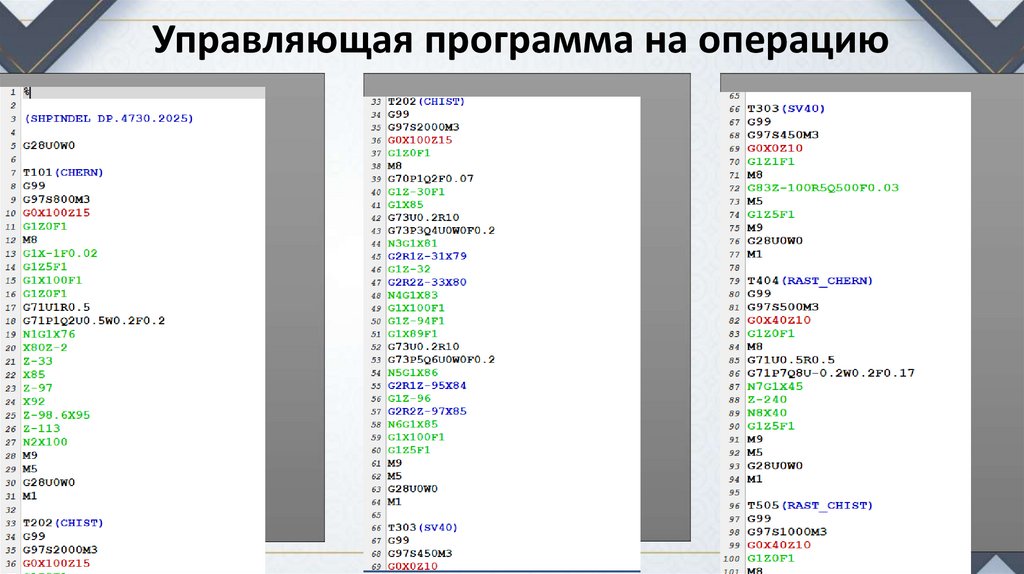
Task: Click the line G1X89F1
Action: (x=413, y=334)
